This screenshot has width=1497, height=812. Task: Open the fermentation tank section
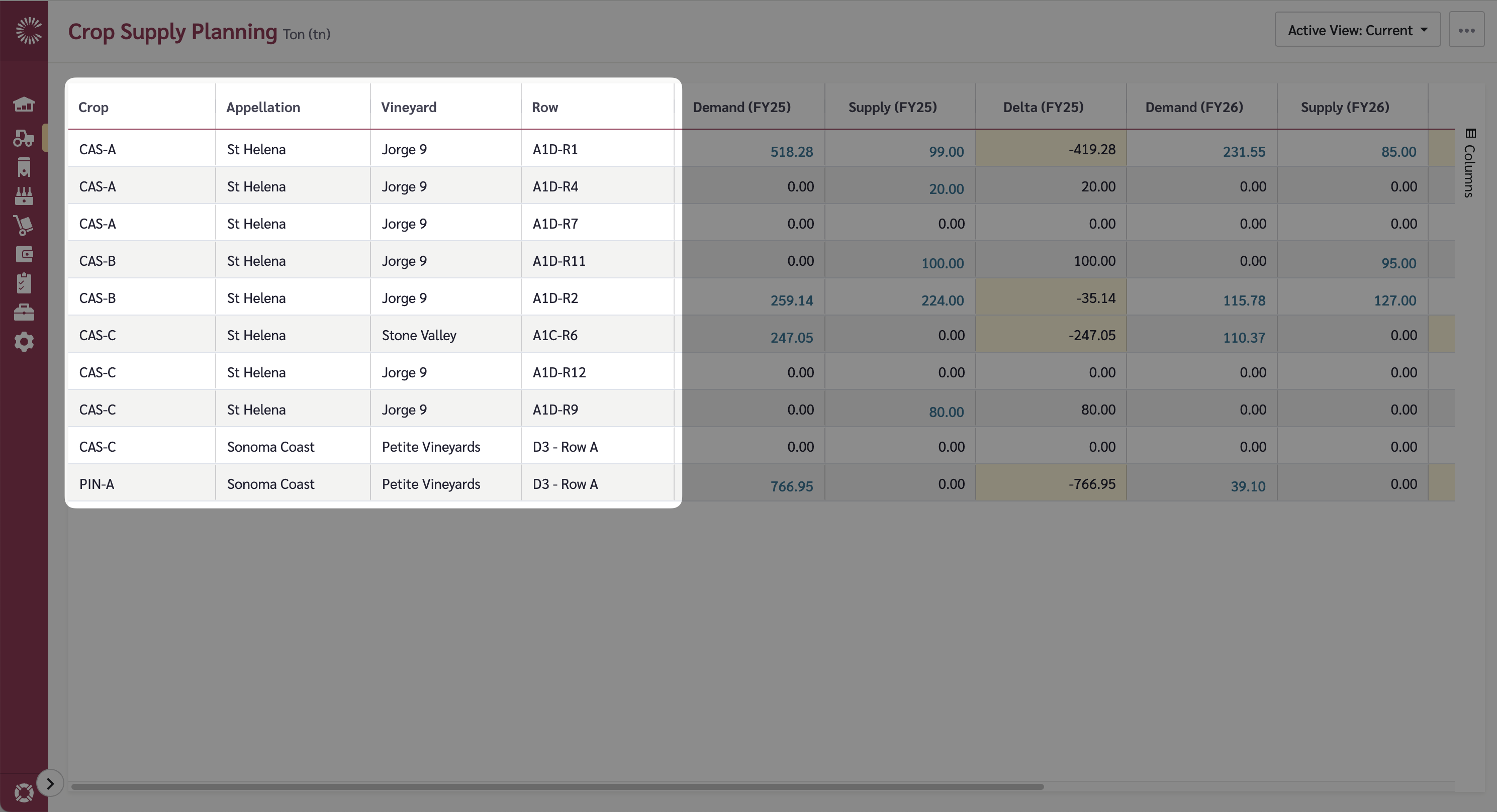[24, 167]
